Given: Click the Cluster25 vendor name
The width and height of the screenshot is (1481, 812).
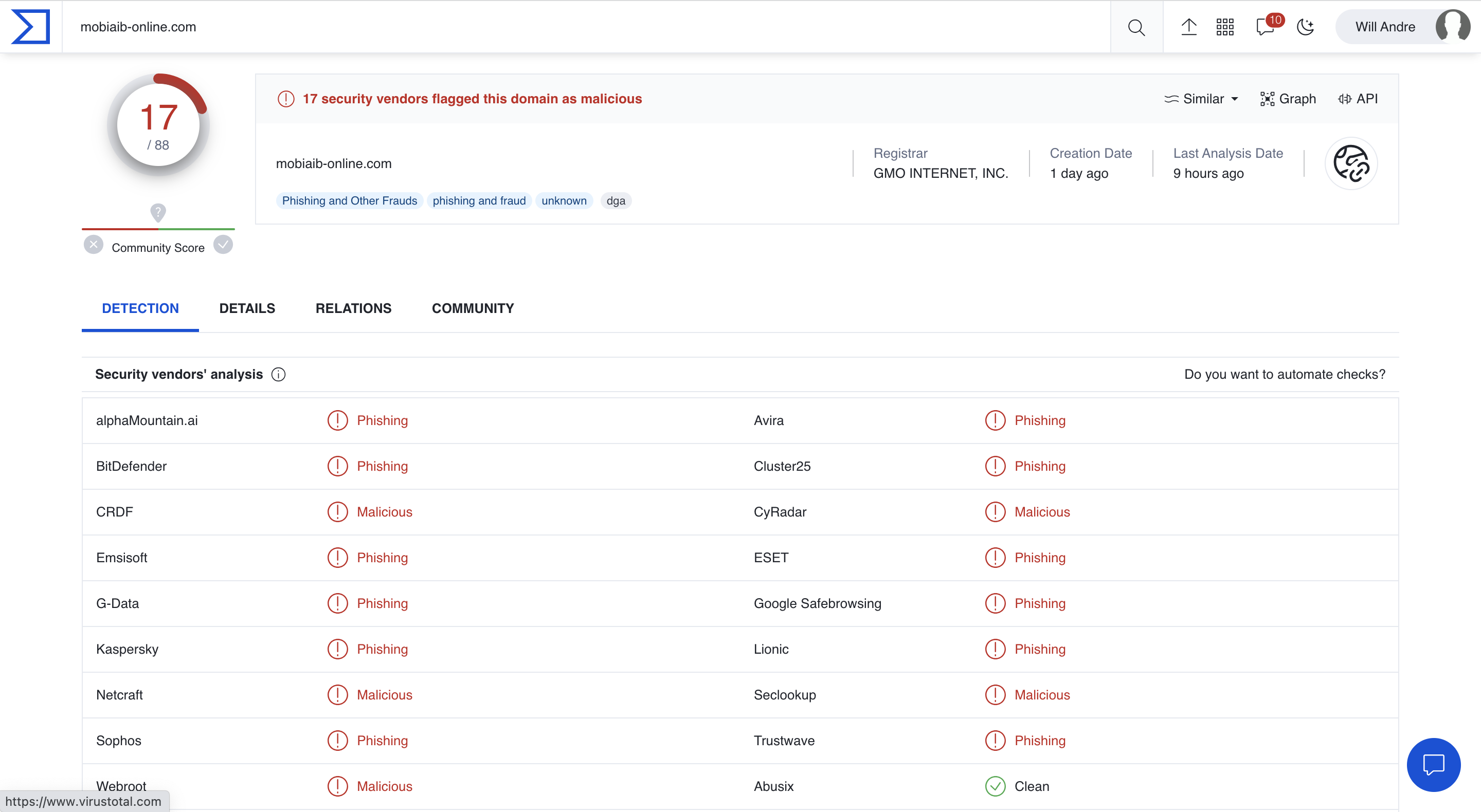Looking at the screenshot, I should 782,466.
